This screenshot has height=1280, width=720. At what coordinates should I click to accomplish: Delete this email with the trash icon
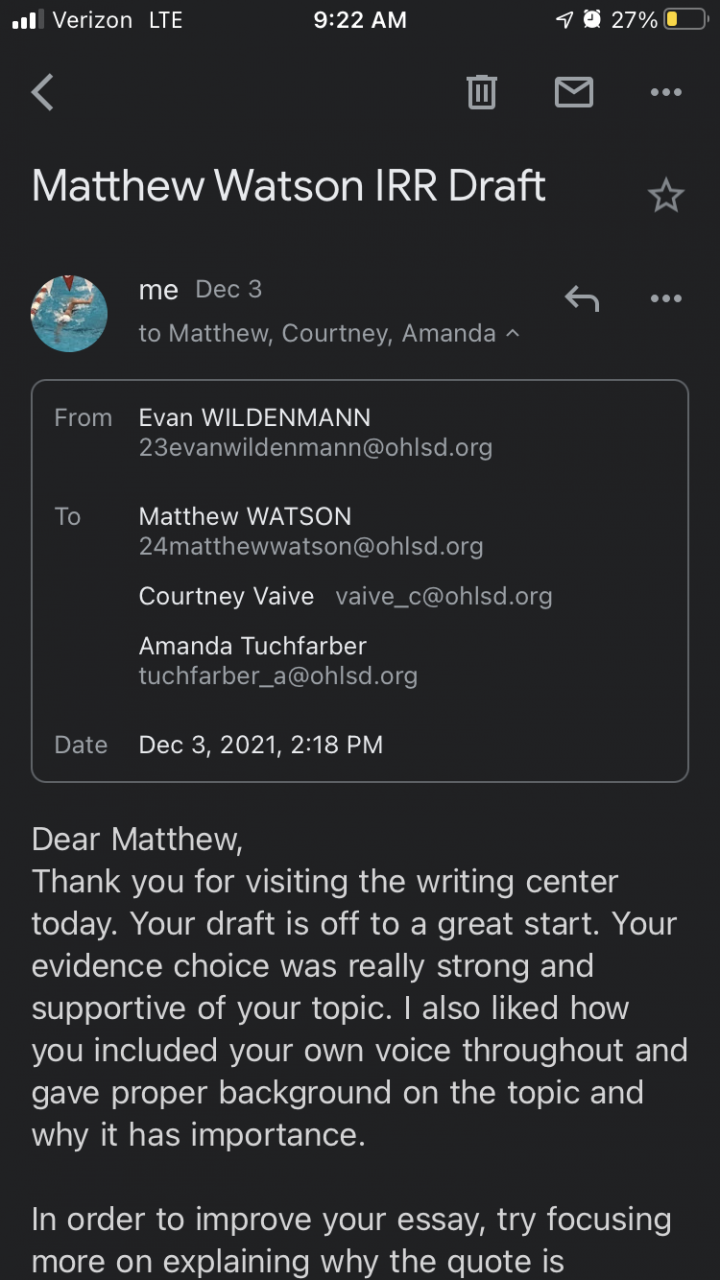click(x=481, y=93)
